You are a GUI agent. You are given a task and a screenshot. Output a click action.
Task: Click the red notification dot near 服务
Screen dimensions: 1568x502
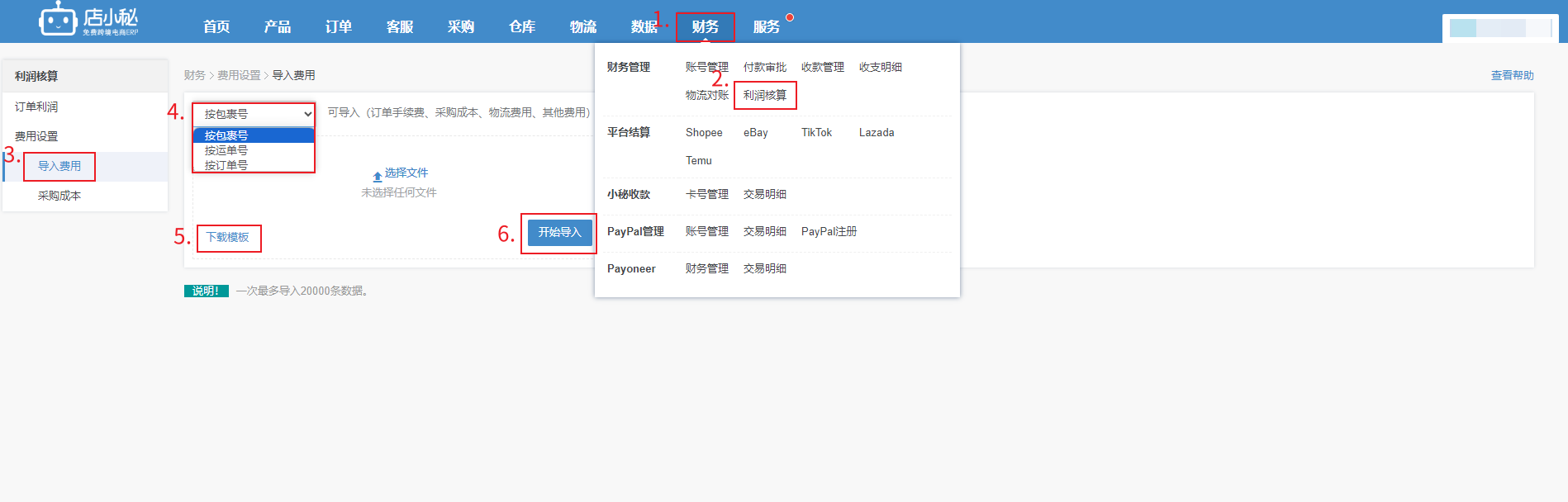click(790, 17)
